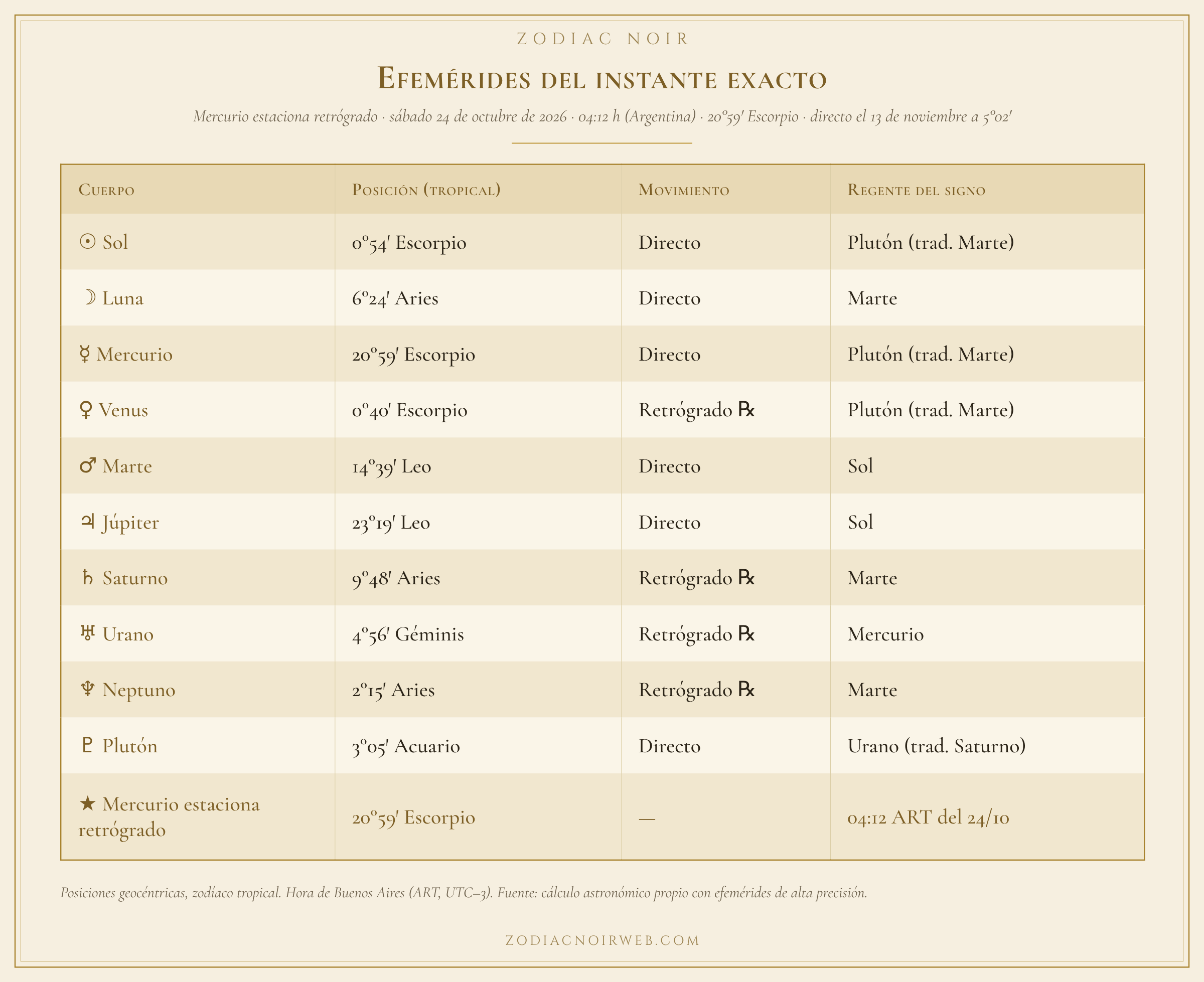Click the Urano planet glyph
The height and width of the screenshot is (982, 1204).
point(88,633)
